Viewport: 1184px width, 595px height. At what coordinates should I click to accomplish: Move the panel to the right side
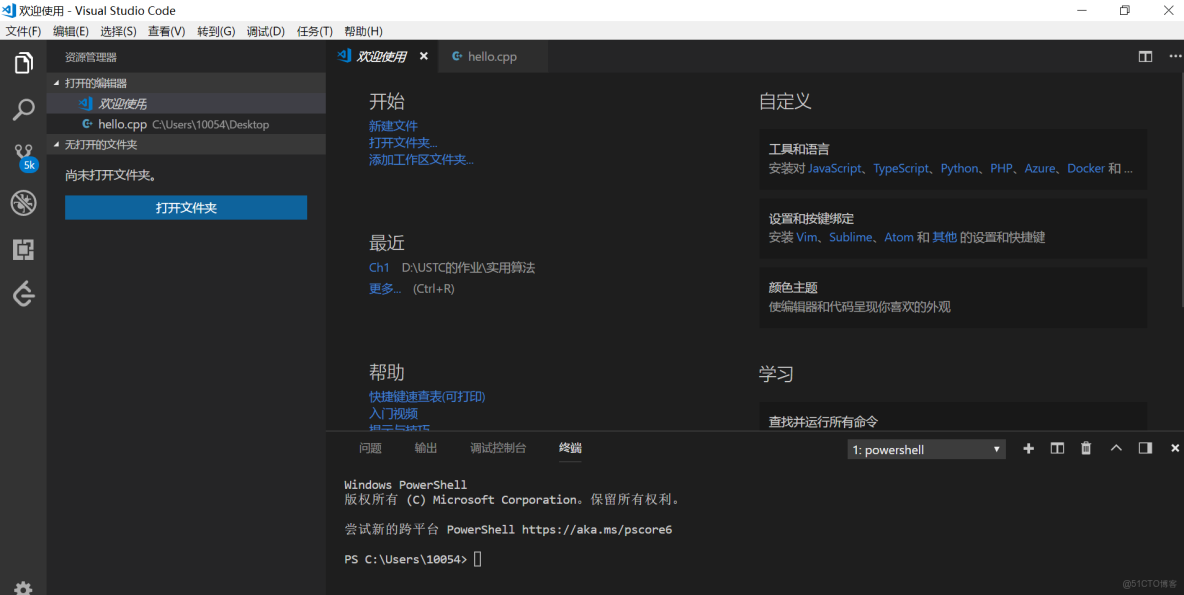tap(1145, 449)
